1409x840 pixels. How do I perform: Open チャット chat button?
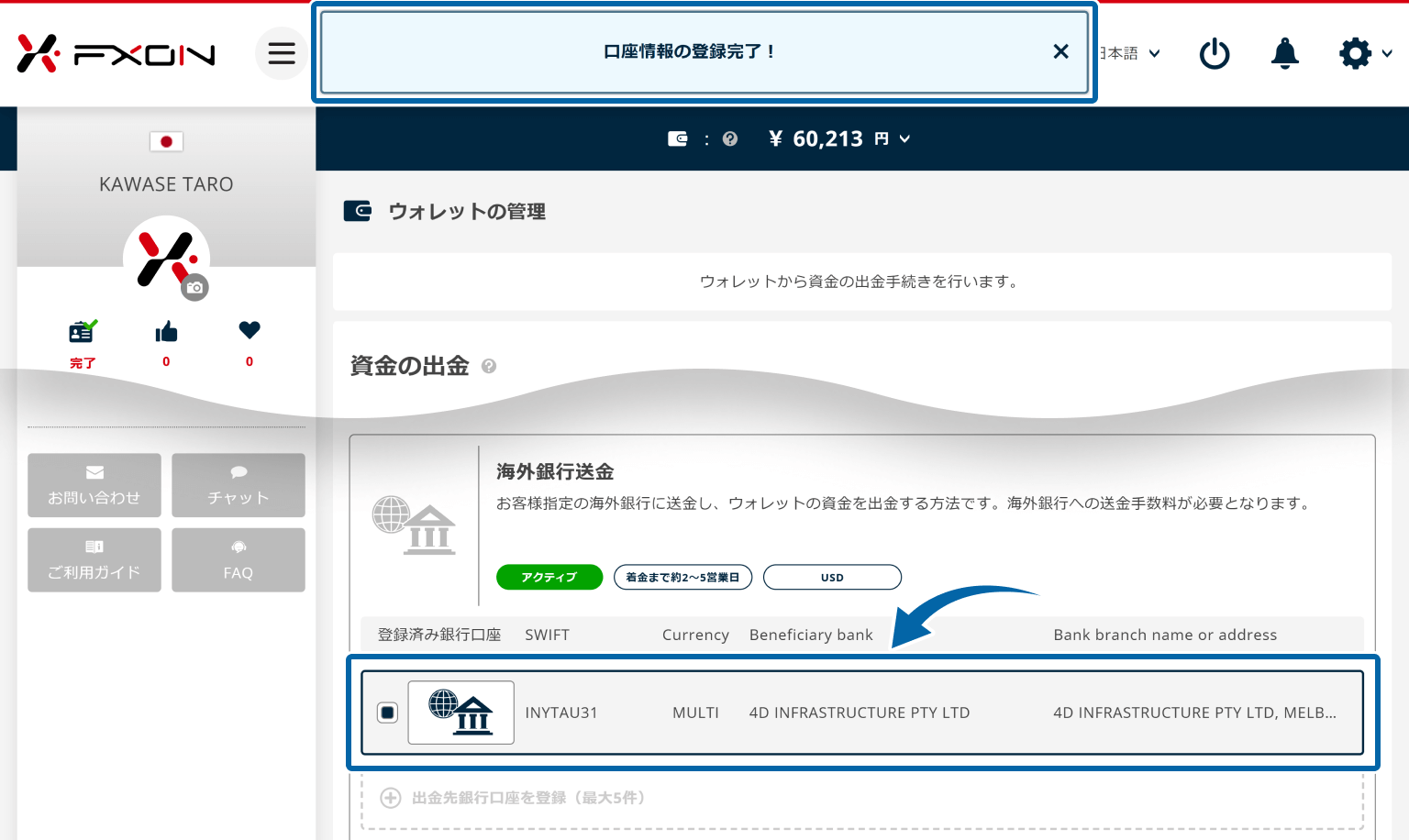pyautogui.click(x=239, y=485)
